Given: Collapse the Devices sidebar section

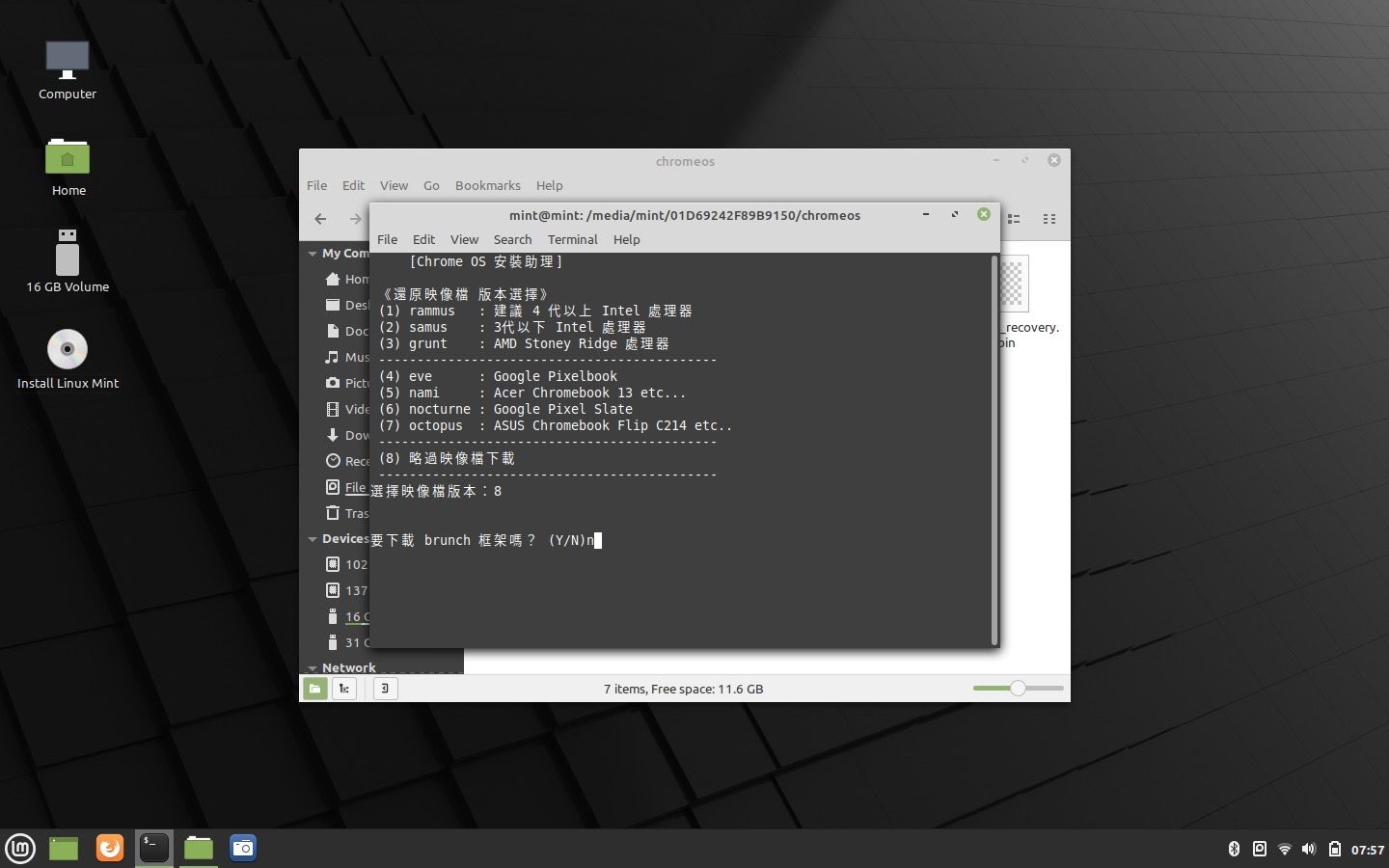Looking at the screenshot, I should coord(313,539).
